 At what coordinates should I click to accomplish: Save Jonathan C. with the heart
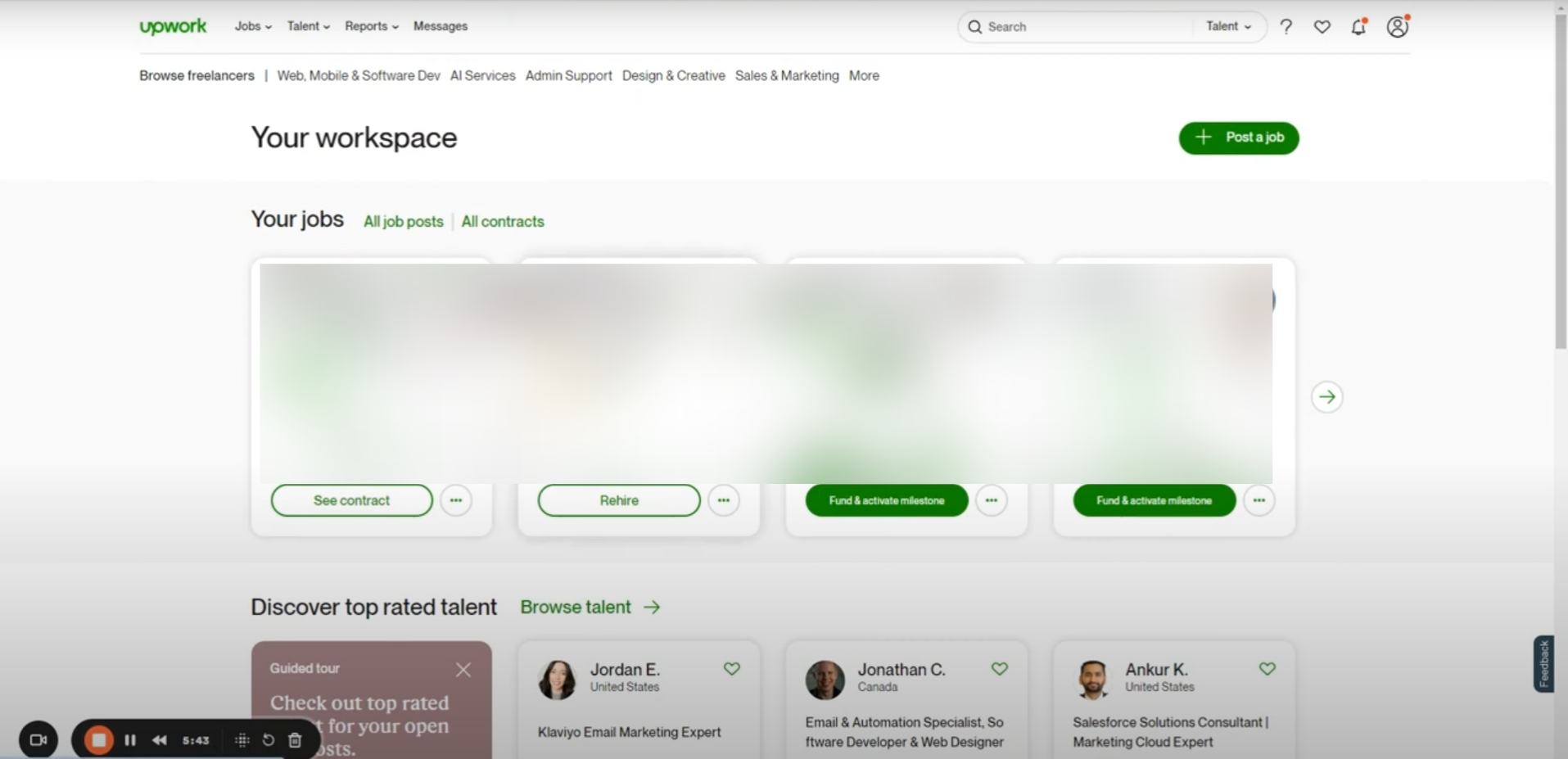click(x=1000, y=669)
